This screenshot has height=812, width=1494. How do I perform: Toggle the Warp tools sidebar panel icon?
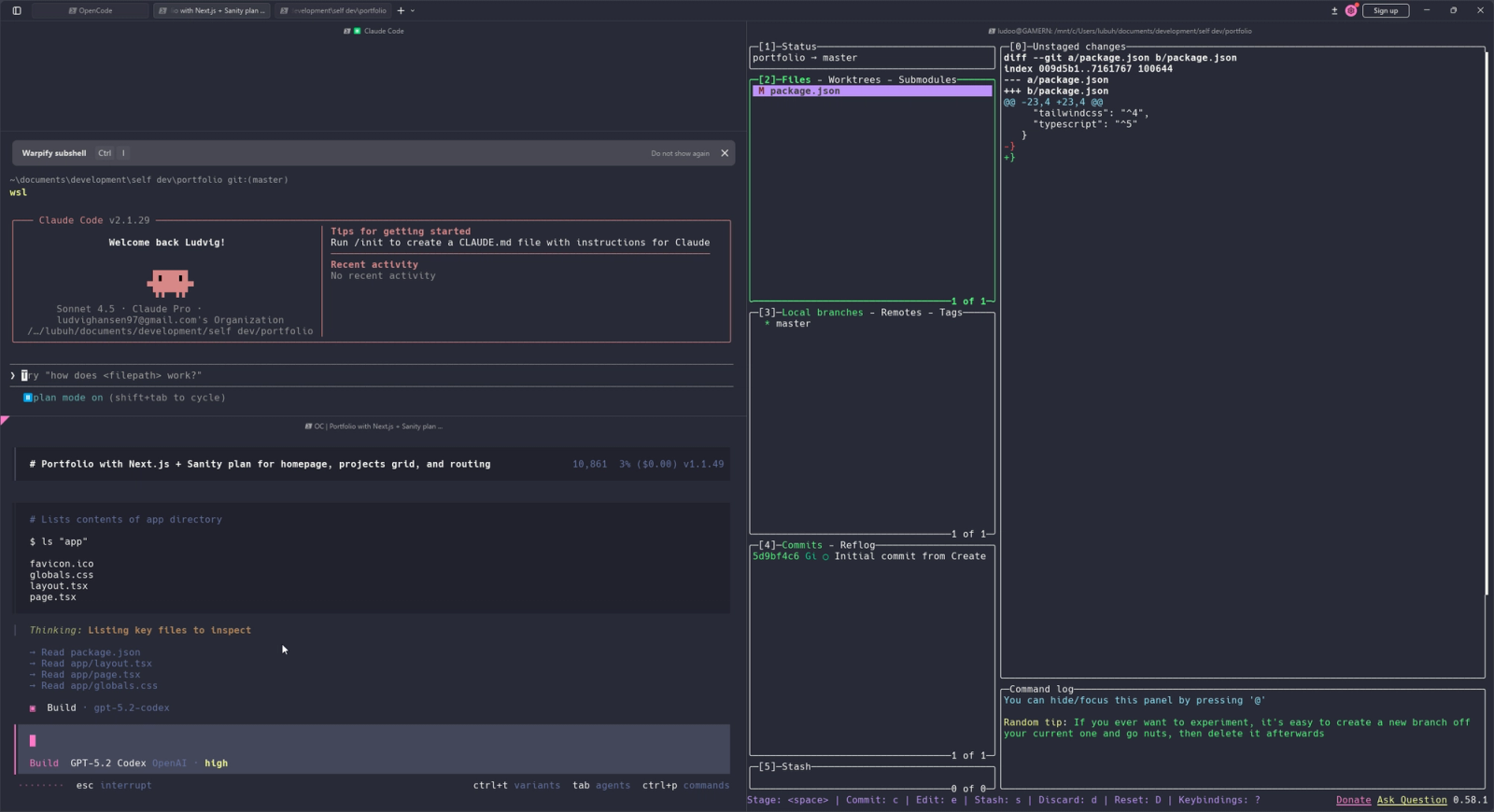click(x=17, y=11)
